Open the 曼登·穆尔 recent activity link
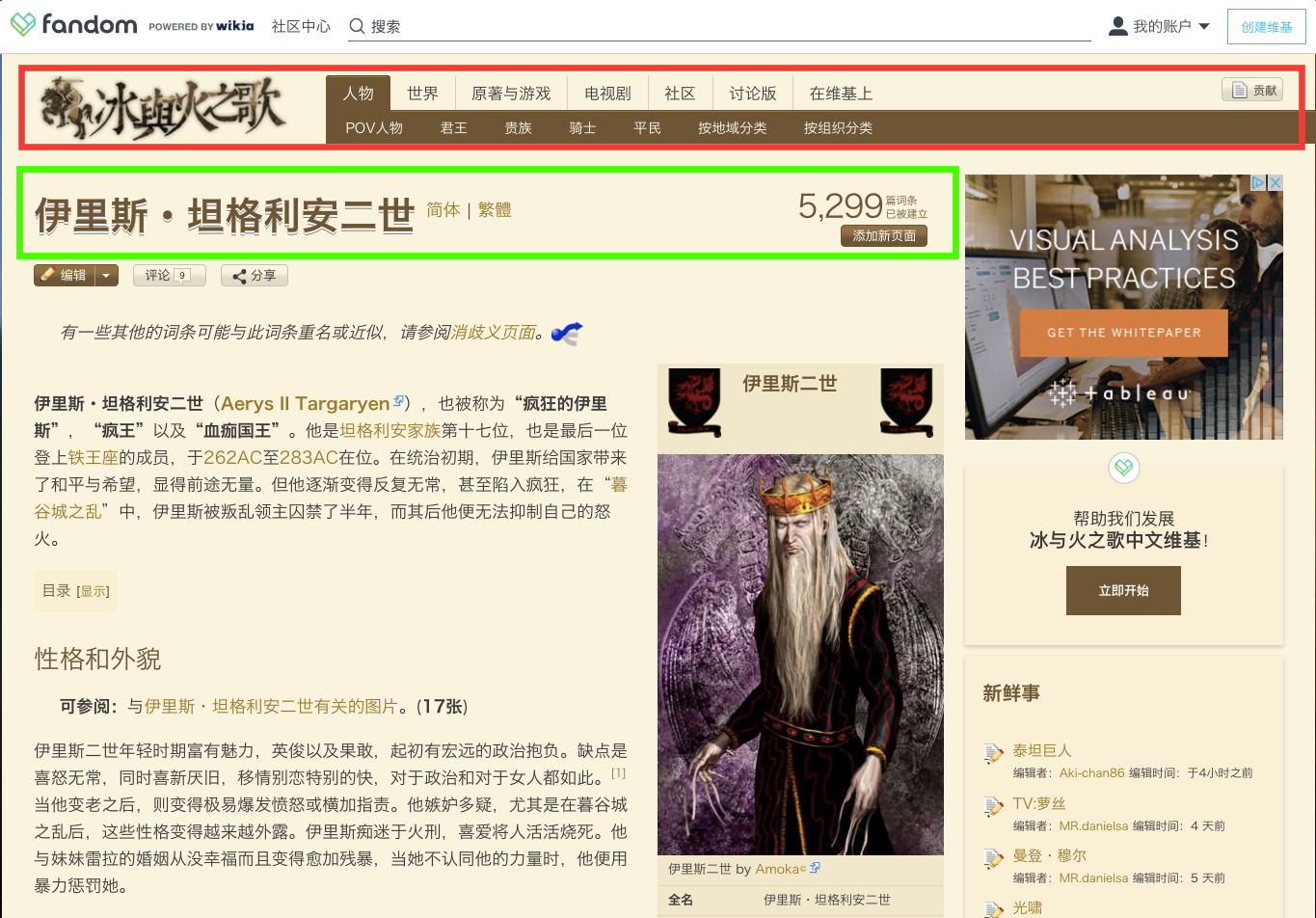This screenshot has height=918, width=1316. [1050, 856]
